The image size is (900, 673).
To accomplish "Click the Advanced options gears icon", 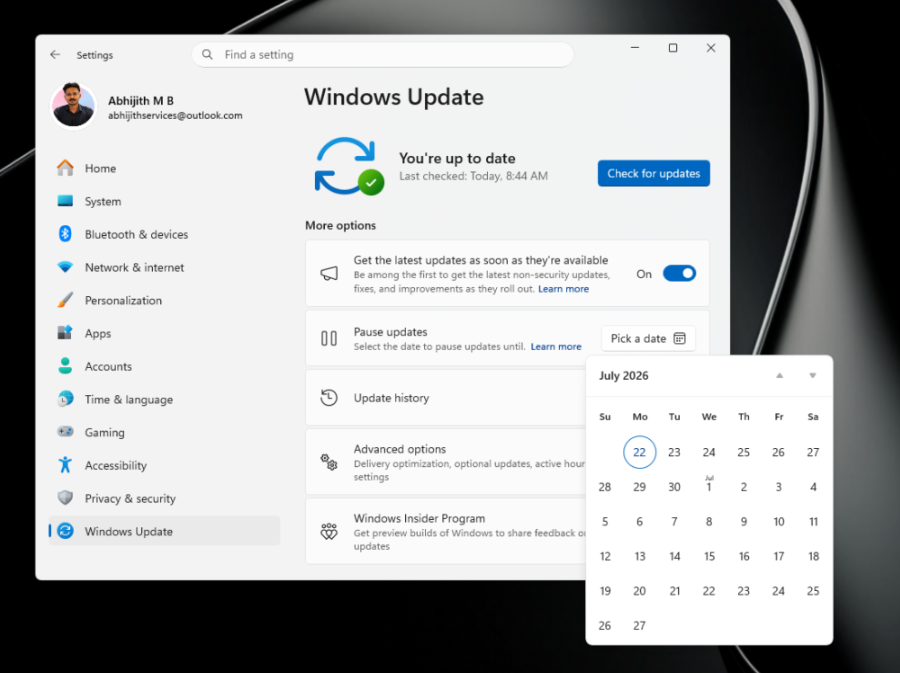I will coord(329,462).
